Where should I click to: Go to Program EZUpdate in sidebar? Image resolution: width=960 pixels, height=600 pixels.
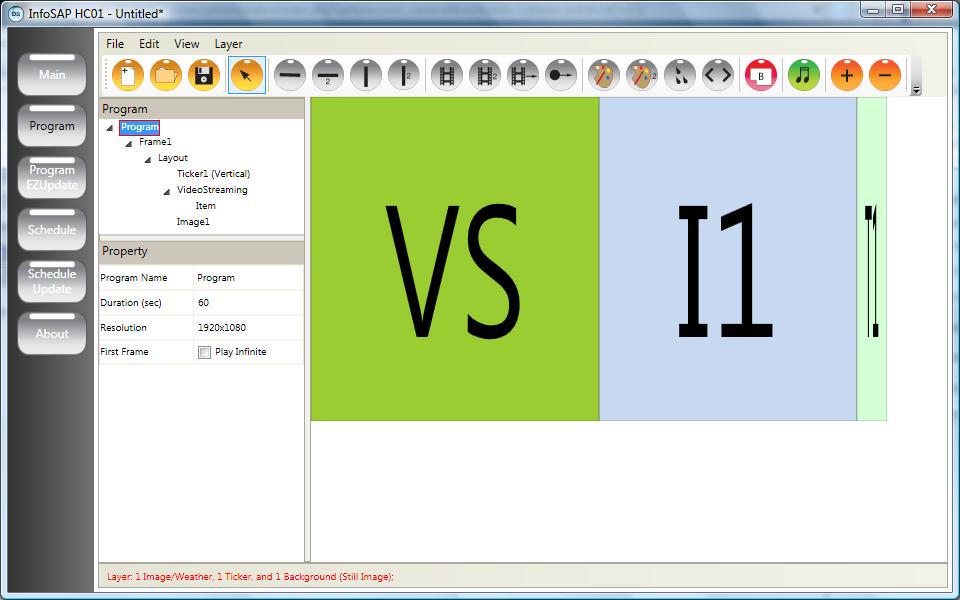52,177
